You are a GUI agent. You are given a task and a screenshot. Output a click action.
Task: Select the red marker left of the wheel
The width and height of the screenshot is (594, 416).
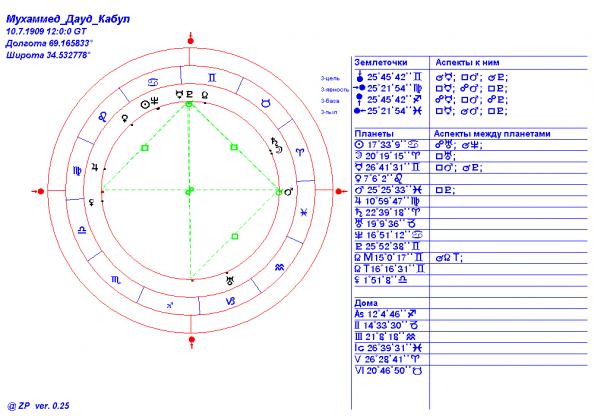click(x=39, y=191)
